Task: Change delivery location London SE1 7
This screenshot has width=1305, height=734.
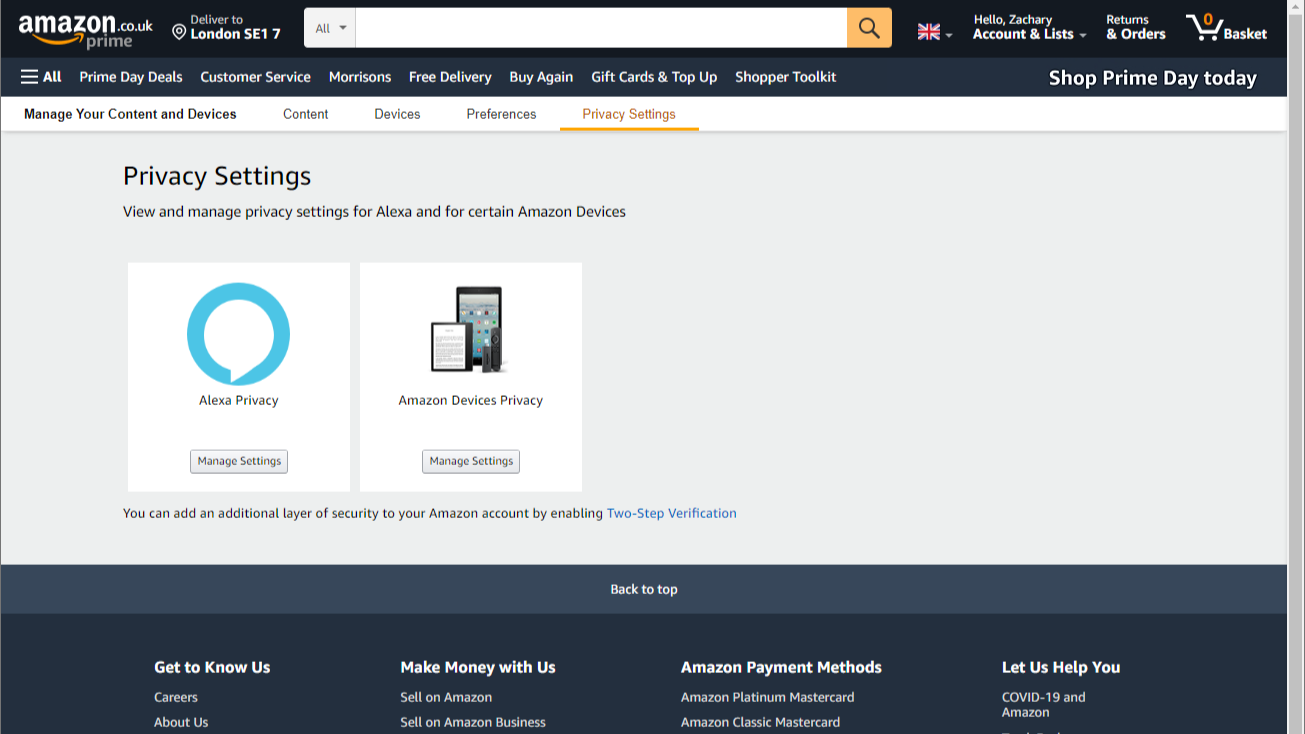Action: click(226, 28)
